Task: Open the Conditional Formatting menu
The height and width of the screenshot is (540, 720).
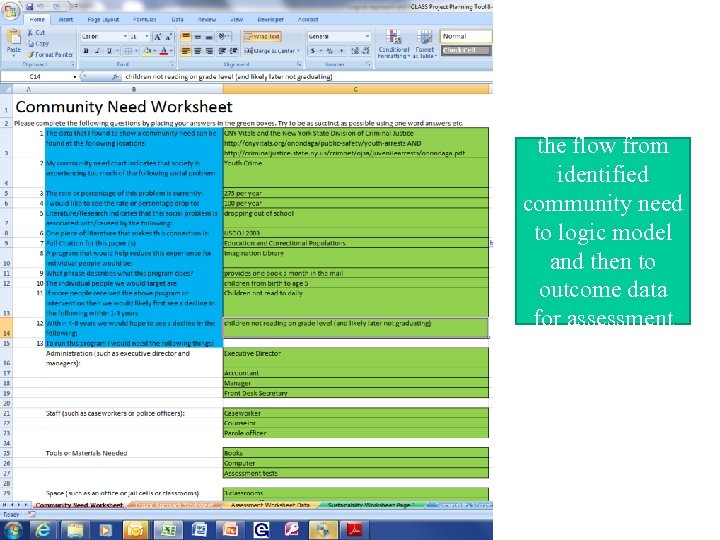Action: (x=394, y=44)
